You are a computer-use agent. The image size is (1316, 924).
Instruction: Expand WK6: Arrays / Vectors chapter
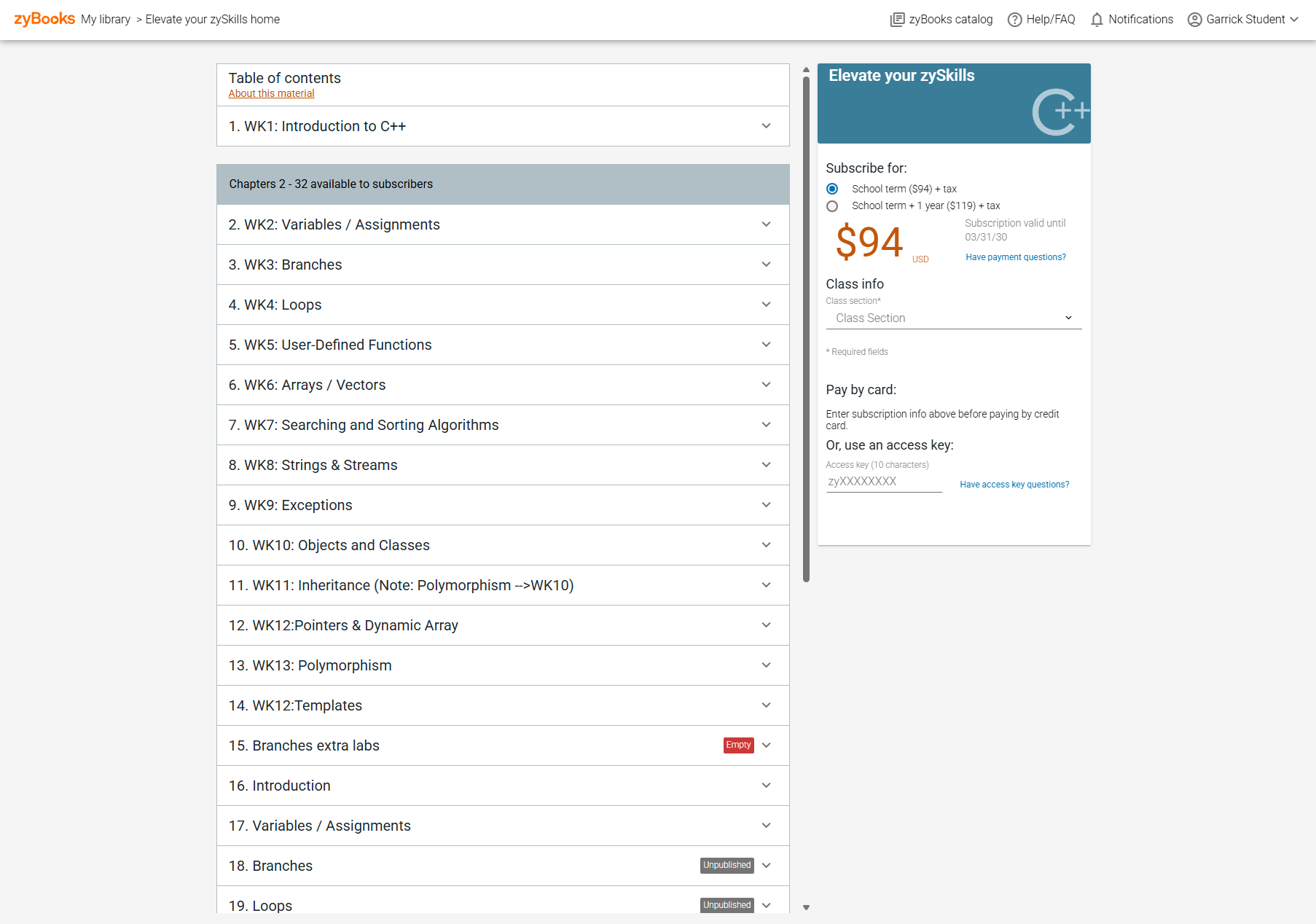tap(503, 385)
